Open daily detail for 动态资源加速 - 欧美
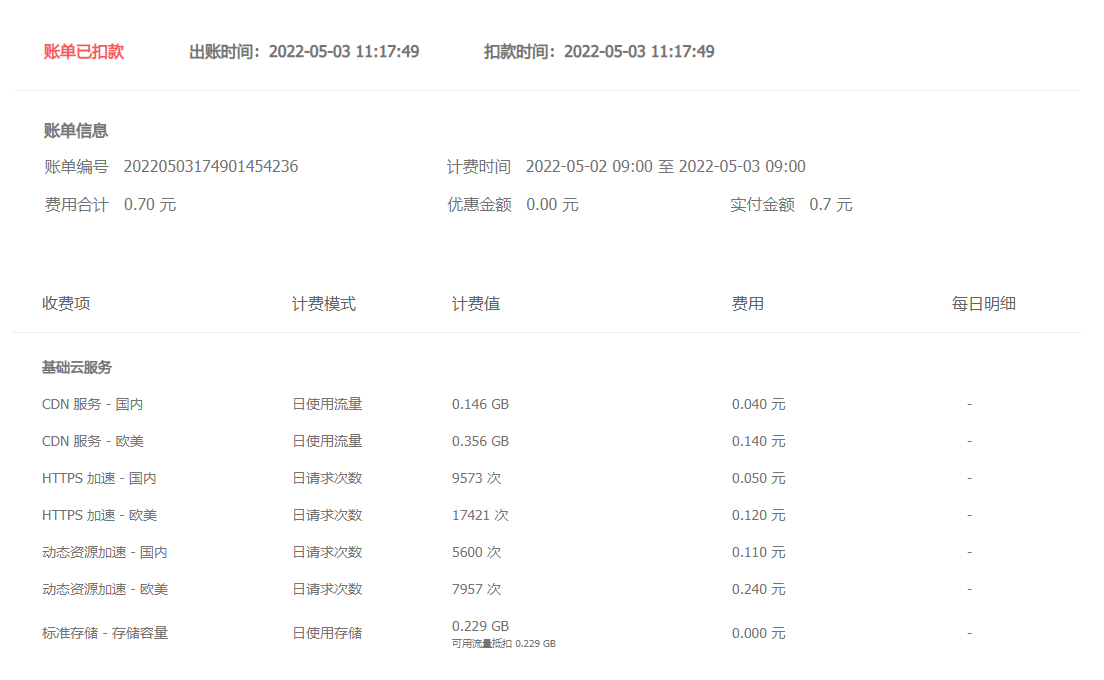This screenshot has width=1104, height=680. click(x=968, y=589)
